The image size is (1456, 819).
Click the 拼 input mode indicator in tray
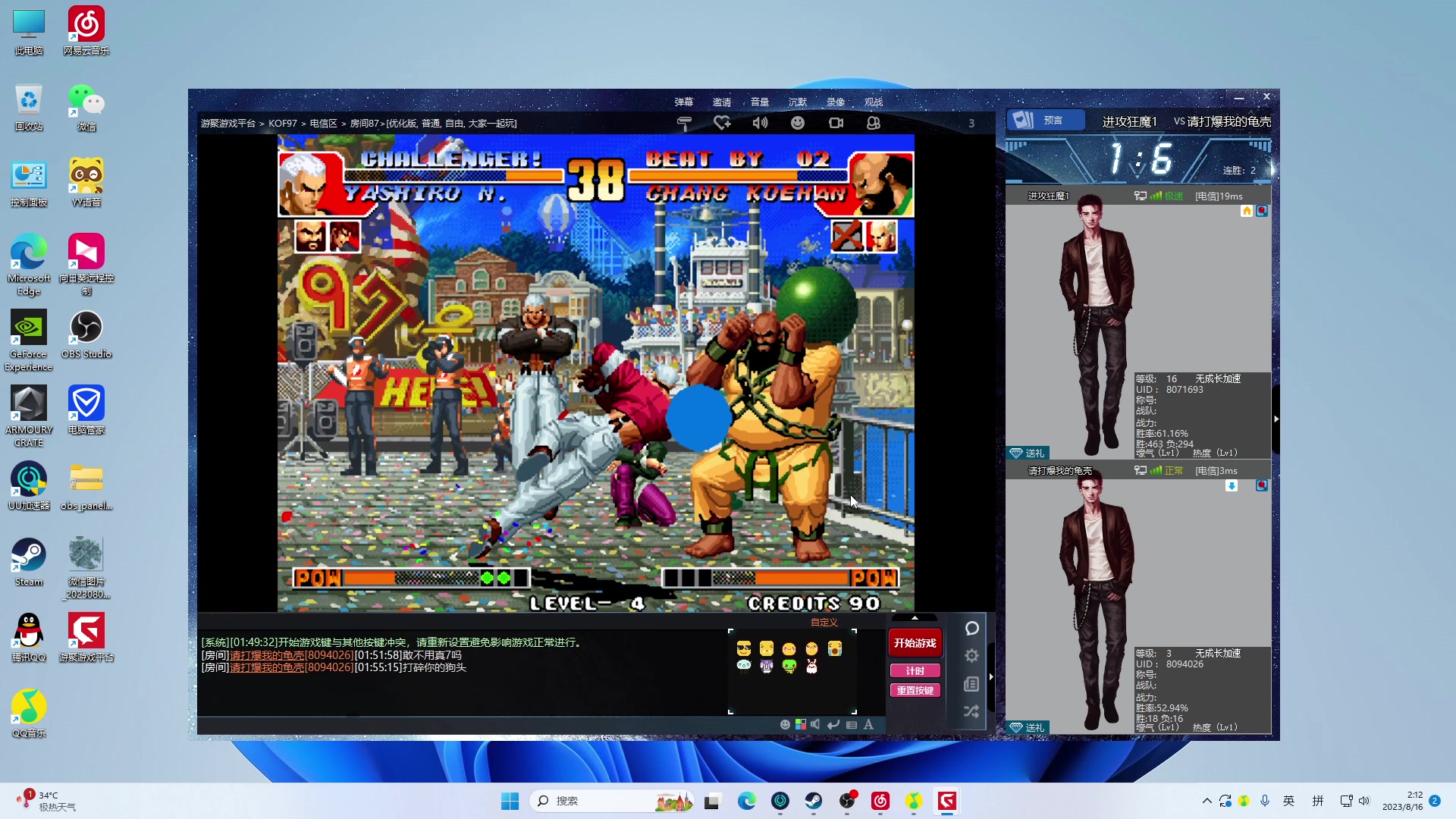(1318, 801)
